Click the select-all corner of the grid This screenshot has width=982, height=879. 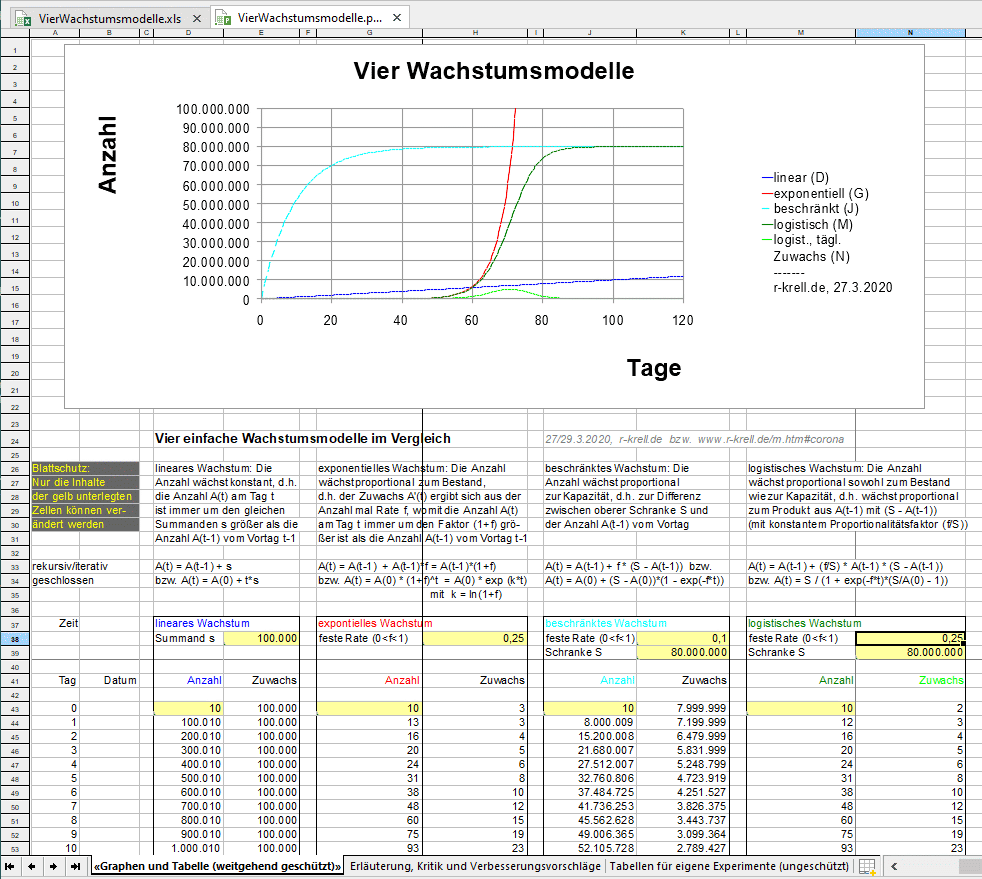pyautogui.click(x=14, y=33)
